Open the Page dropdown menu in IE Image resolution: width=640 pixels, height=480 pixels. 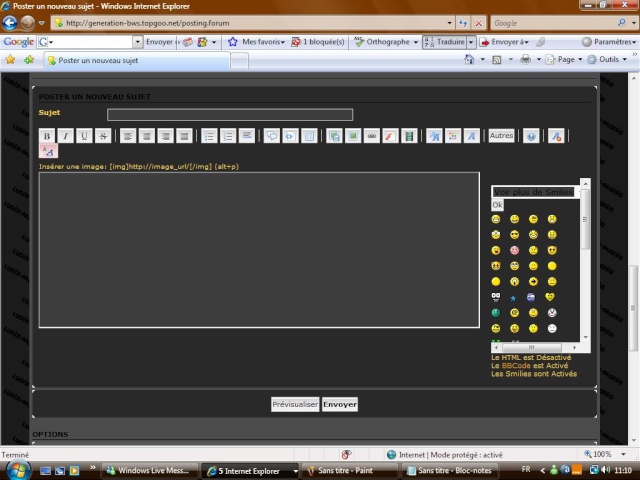[x=567, y=60]
